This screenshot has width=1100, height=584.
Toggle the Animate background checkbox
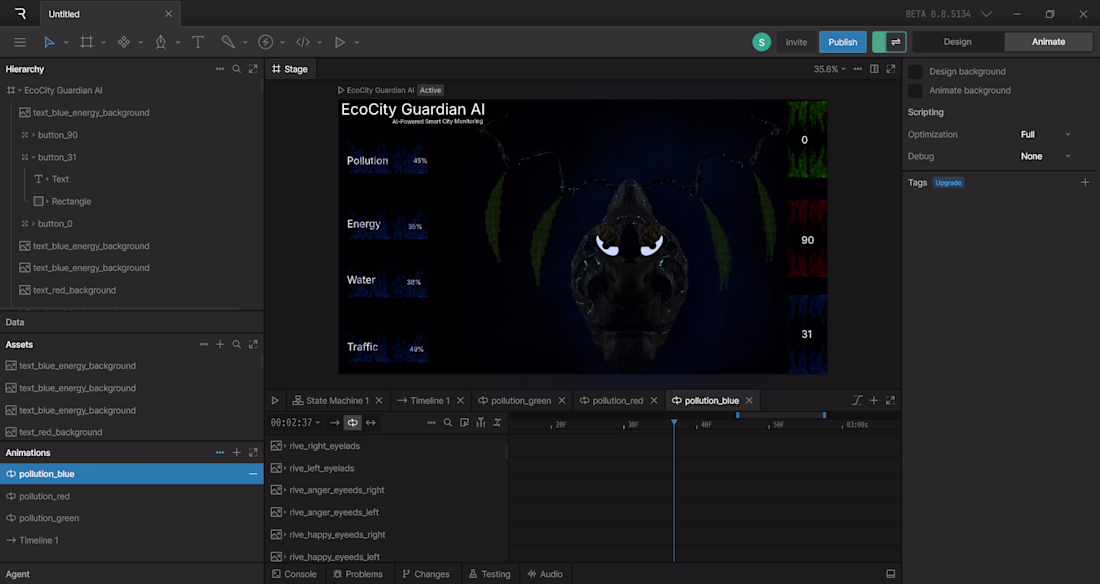tap(915, 91)
